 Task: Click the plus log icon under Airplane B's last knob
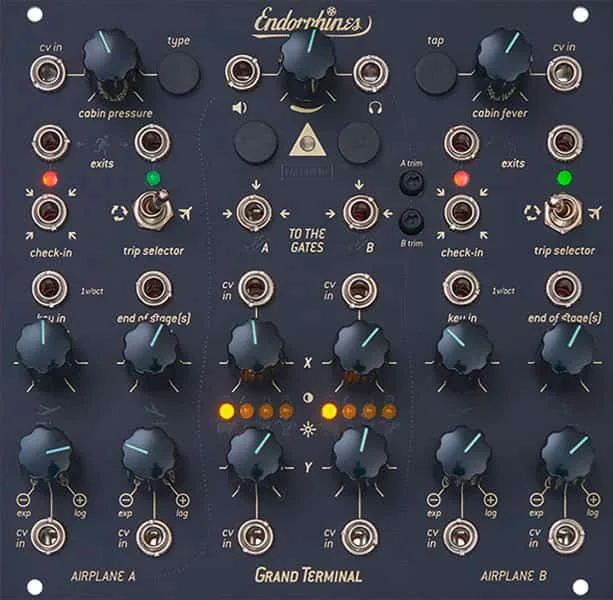click(x=593, y=500)
